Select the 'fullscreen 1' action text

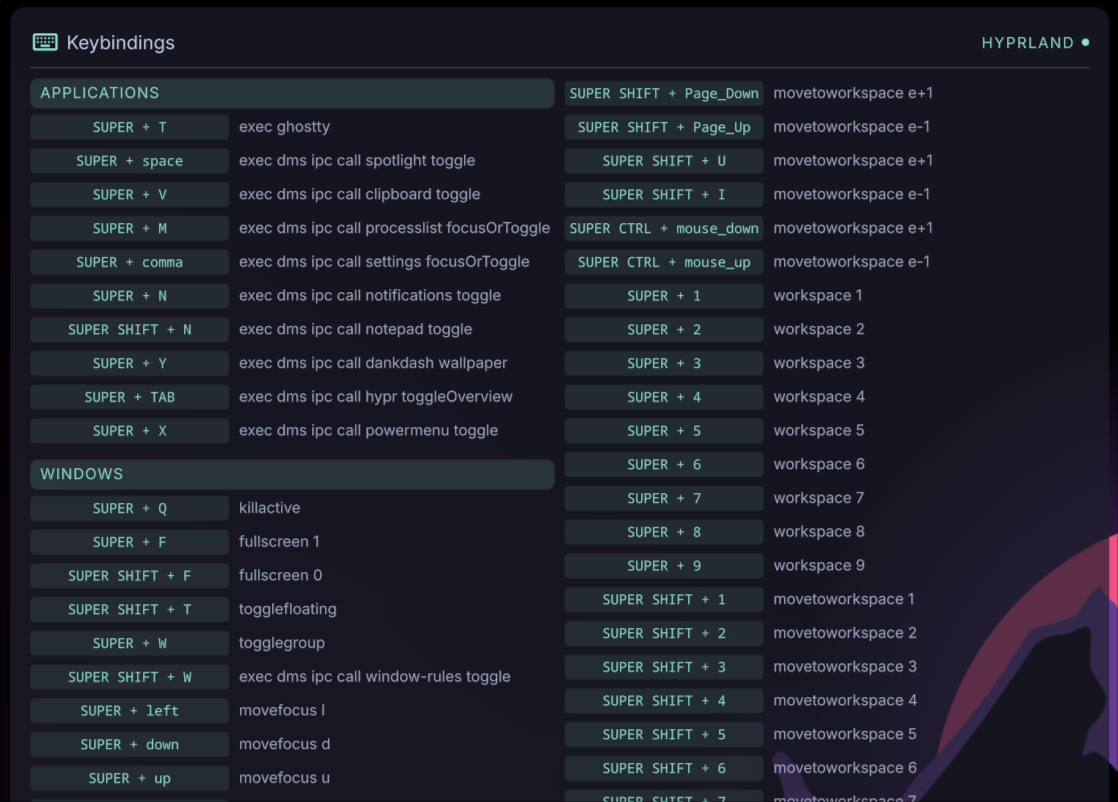279,542
